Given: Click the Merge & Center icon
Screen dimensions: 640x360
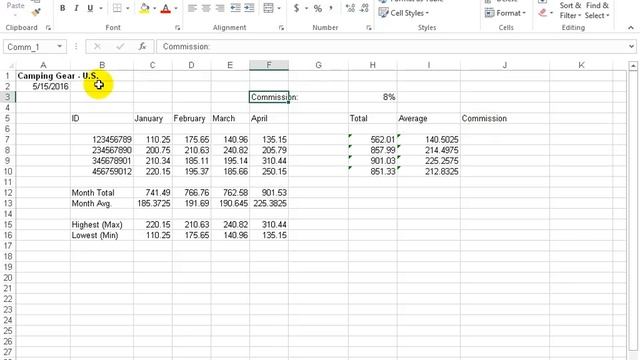Looking at the screenshot, I should coord(269,8).
